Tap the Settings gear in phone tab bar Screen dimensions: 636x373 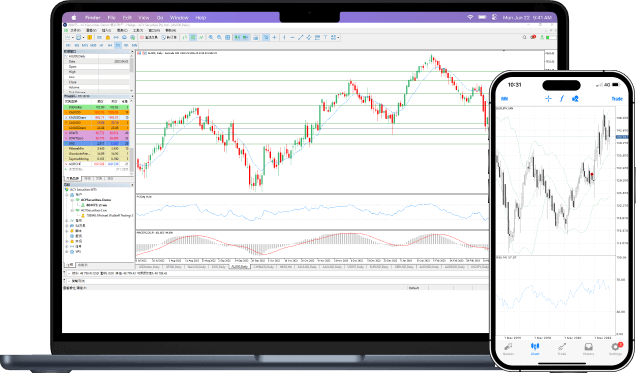(x=615, y=348)
